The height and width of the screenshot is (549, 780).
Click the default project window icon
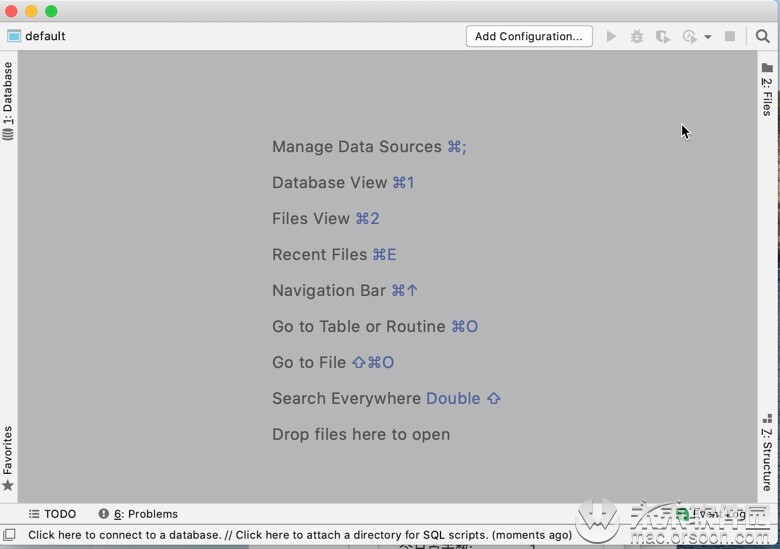point(14,36)
